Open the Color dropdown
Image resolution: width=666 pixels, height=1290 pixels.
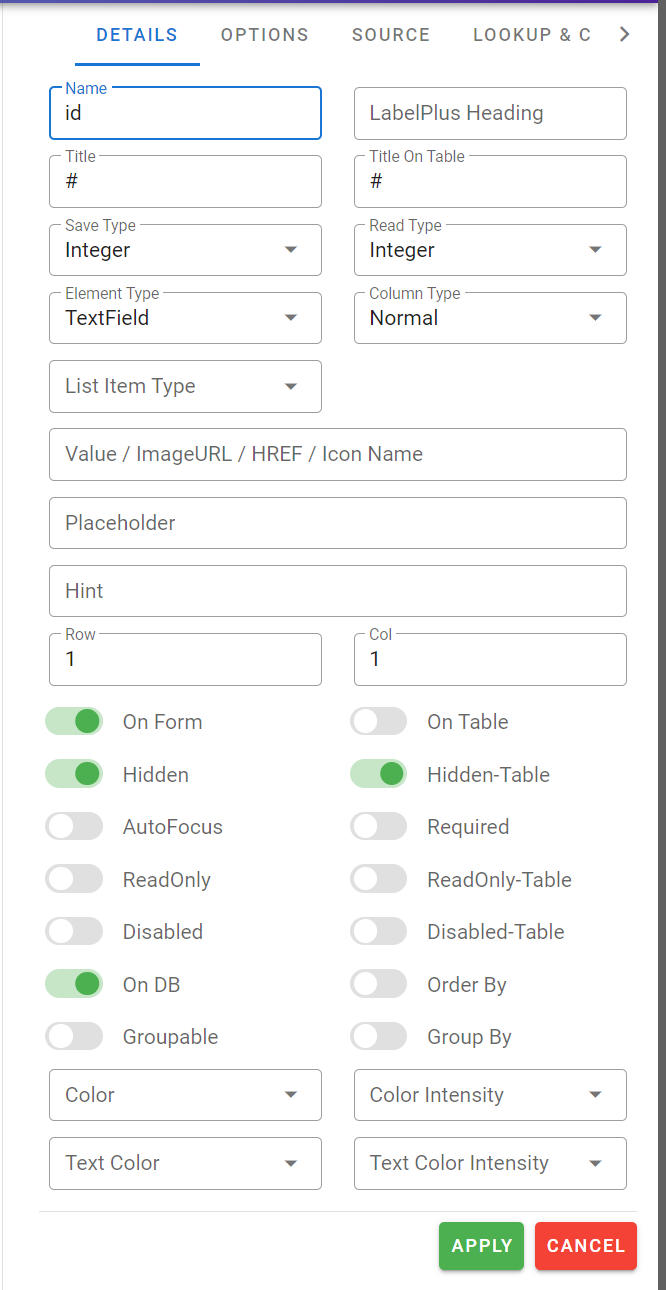pos(185,1095)
